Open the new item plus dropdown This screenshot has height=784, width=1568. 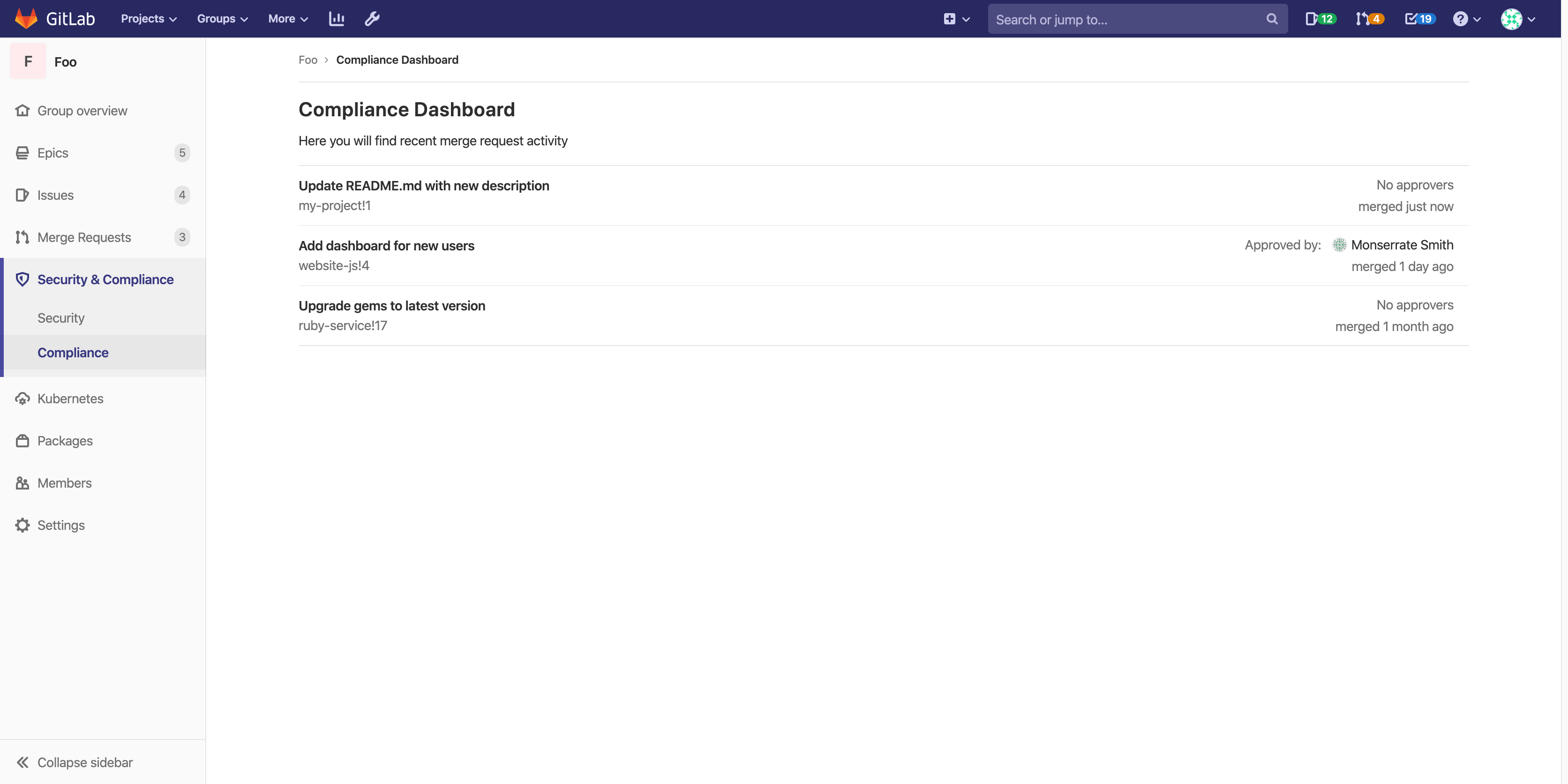tap(956, 18)
